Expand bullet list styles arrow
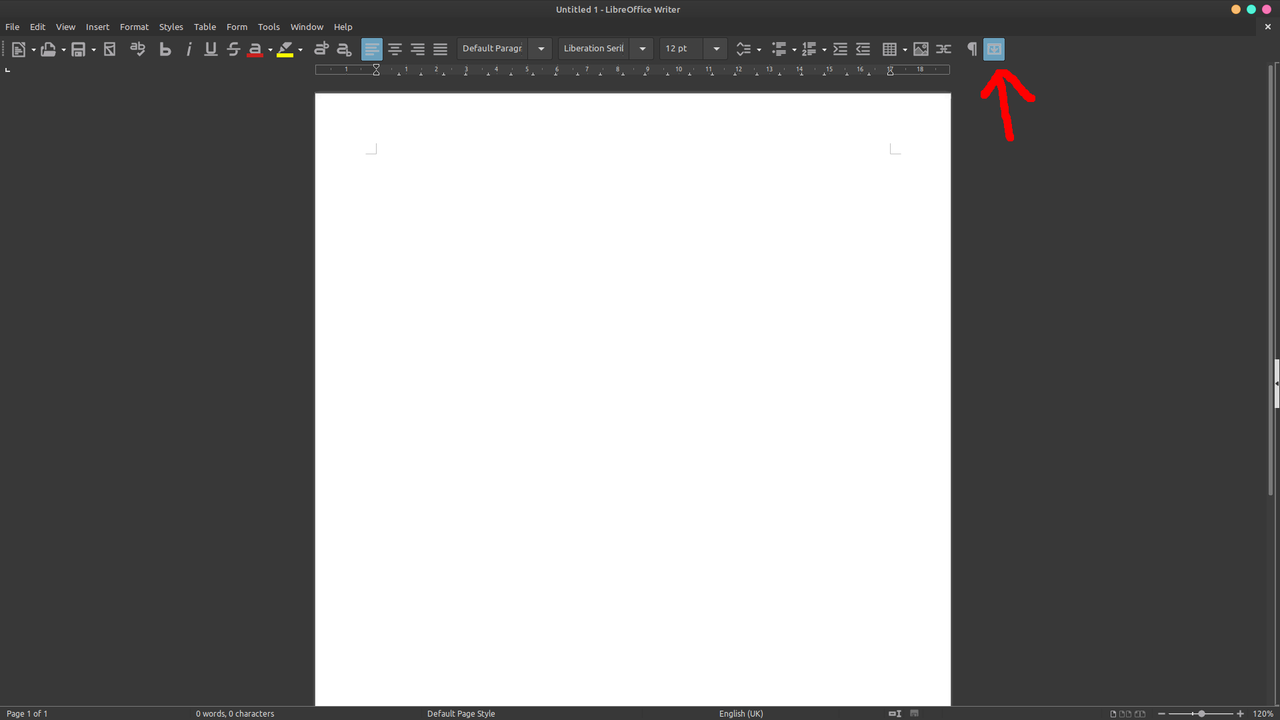This screenshot has height=720, width=1280. pyautogui.click(x=794, y=50)
